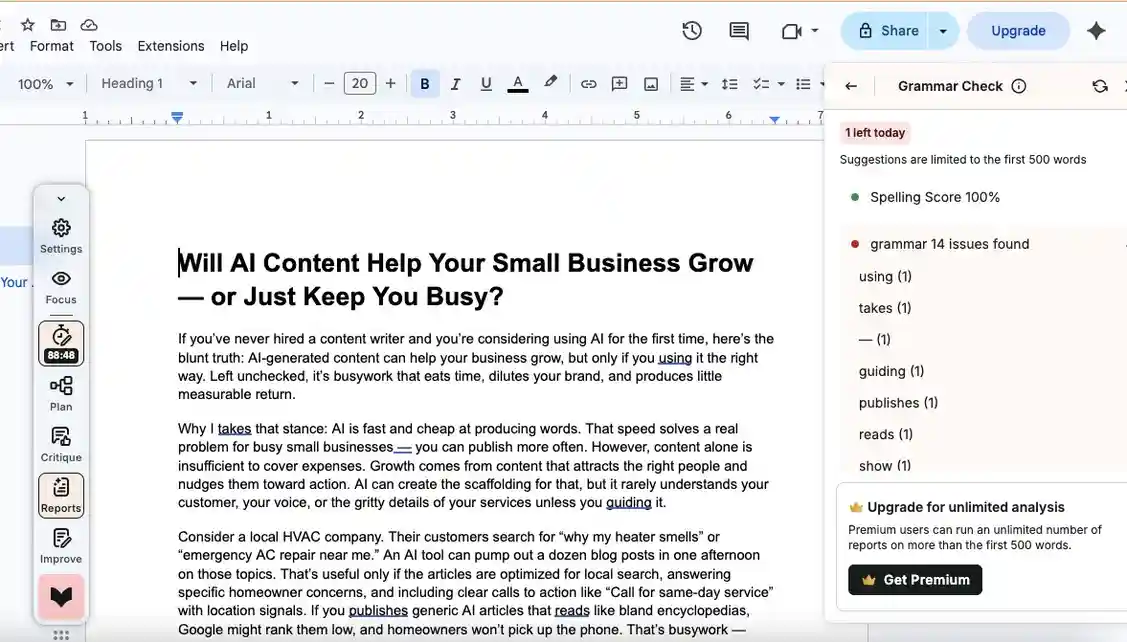Select the 'using (1)' grammar issue
1127x642 pixels.
(885, 277)
